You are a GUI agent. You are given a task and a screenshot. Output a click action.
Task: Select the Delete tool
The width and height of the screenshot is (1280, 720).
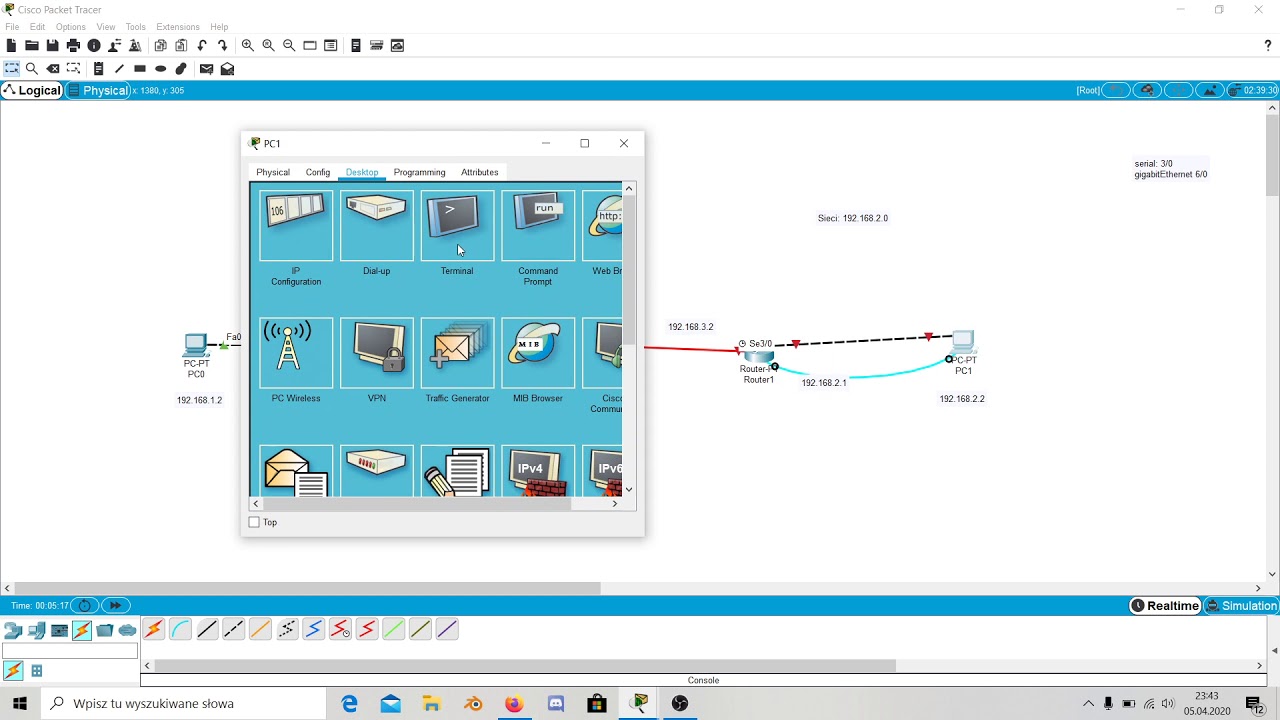point(53,69)
